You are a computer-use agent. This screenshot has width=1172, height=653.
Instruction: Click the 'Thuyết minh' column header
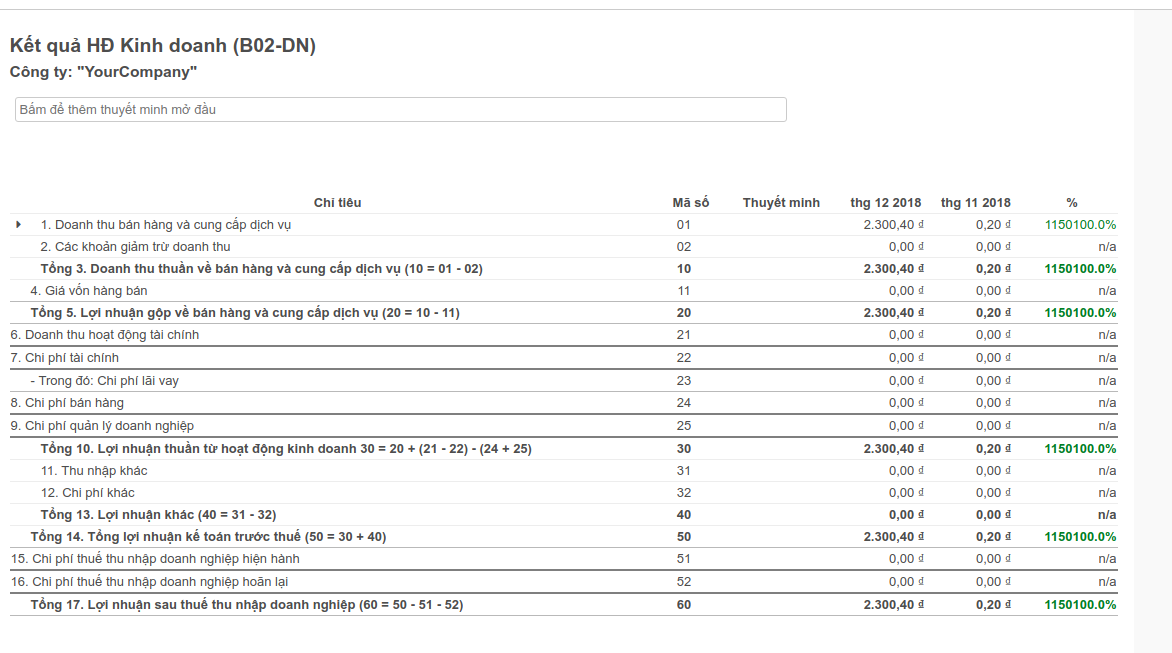tap(781, 202)
